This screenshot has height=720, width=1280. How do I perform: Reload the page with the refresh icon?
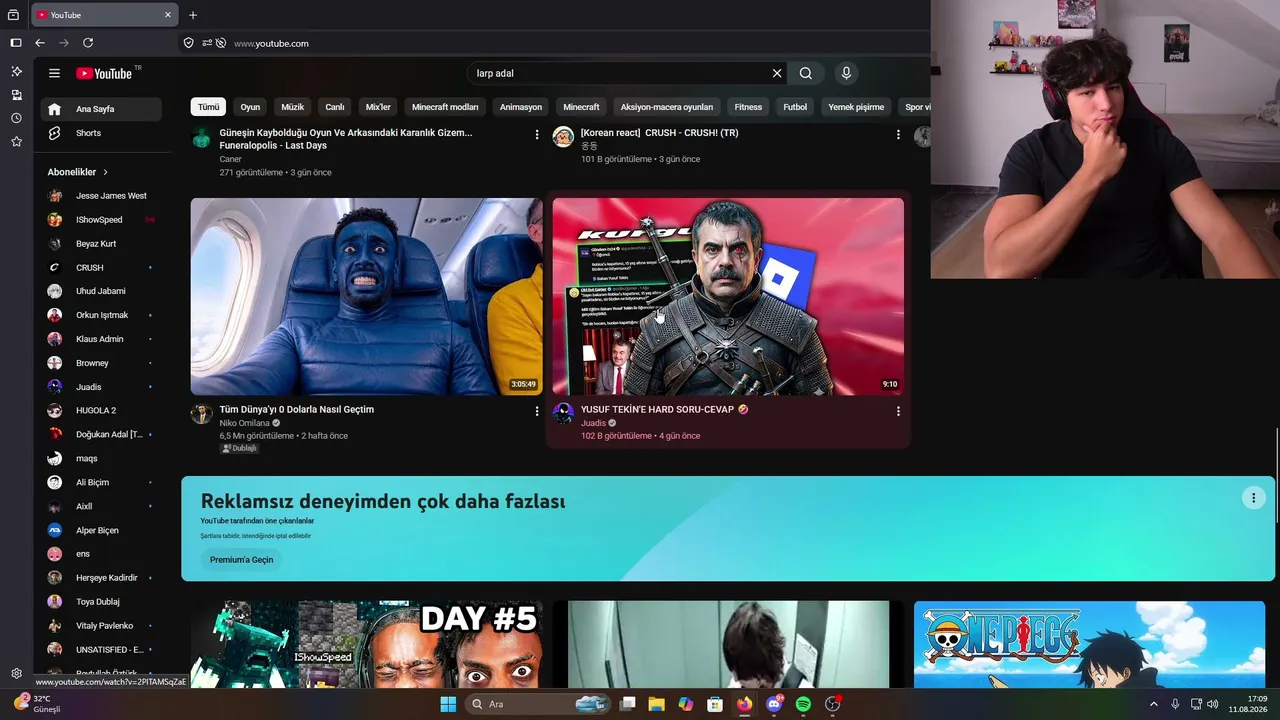click(x=88, y=43)
